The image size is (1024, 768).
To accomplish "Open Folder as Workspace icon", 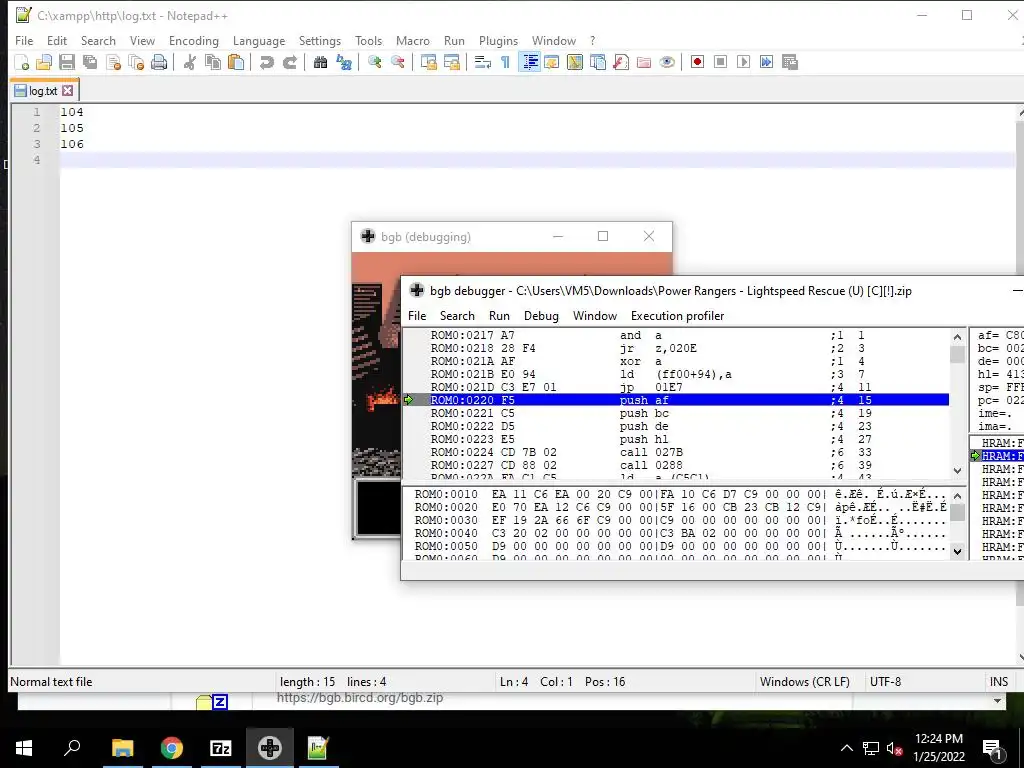I will [644, 62].
